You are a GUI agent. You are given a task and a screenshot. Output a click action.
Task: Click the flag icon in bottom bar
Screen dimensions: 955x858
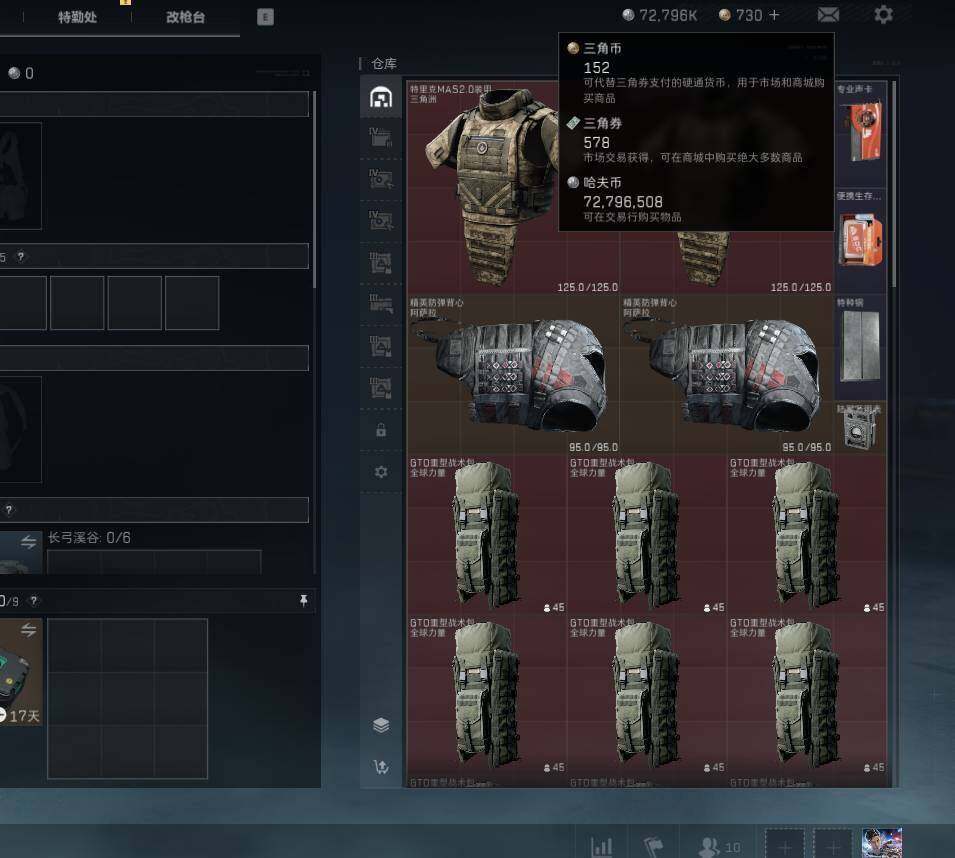[x=654, y=846]
